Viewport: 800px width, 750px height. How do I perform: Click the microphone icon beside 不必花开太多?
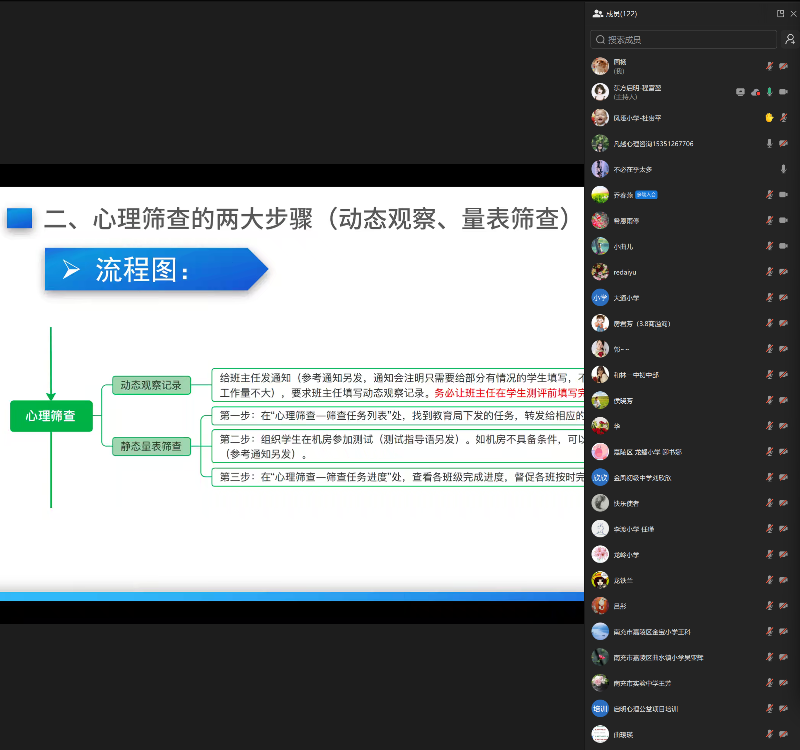tap(784, 169)
